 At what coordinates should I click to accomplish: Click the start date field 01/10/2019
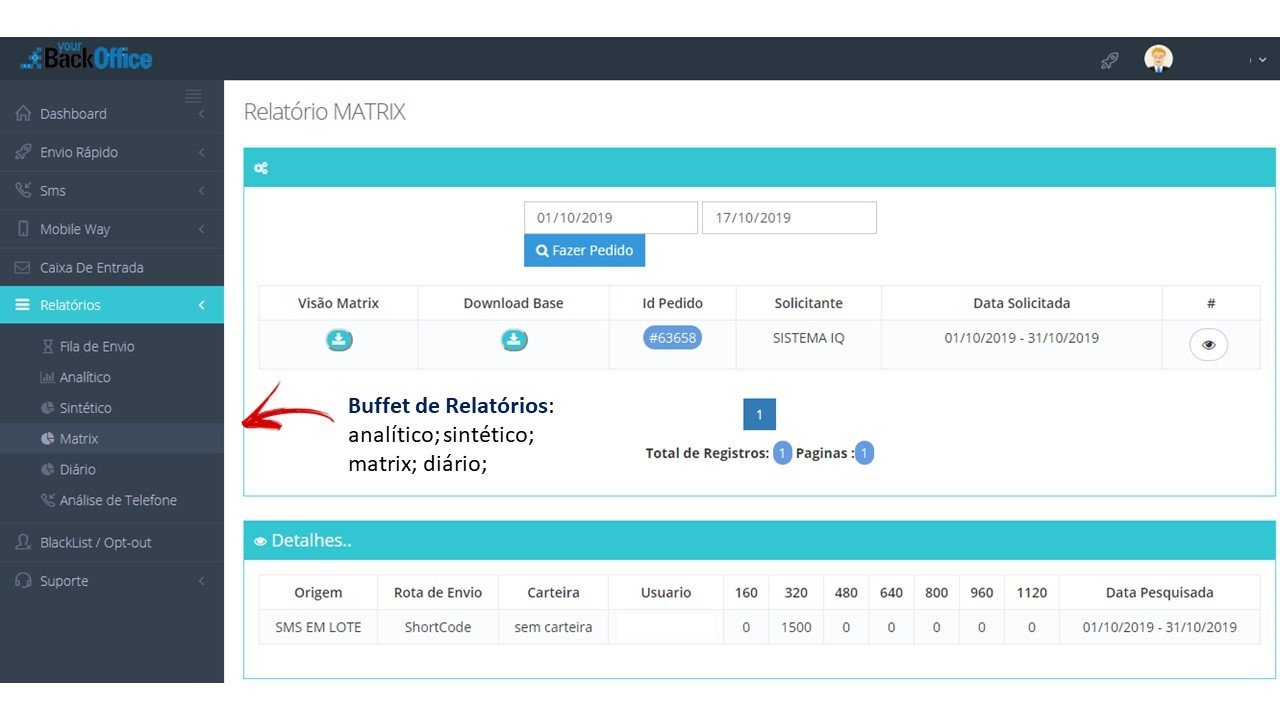pos(611,218)
